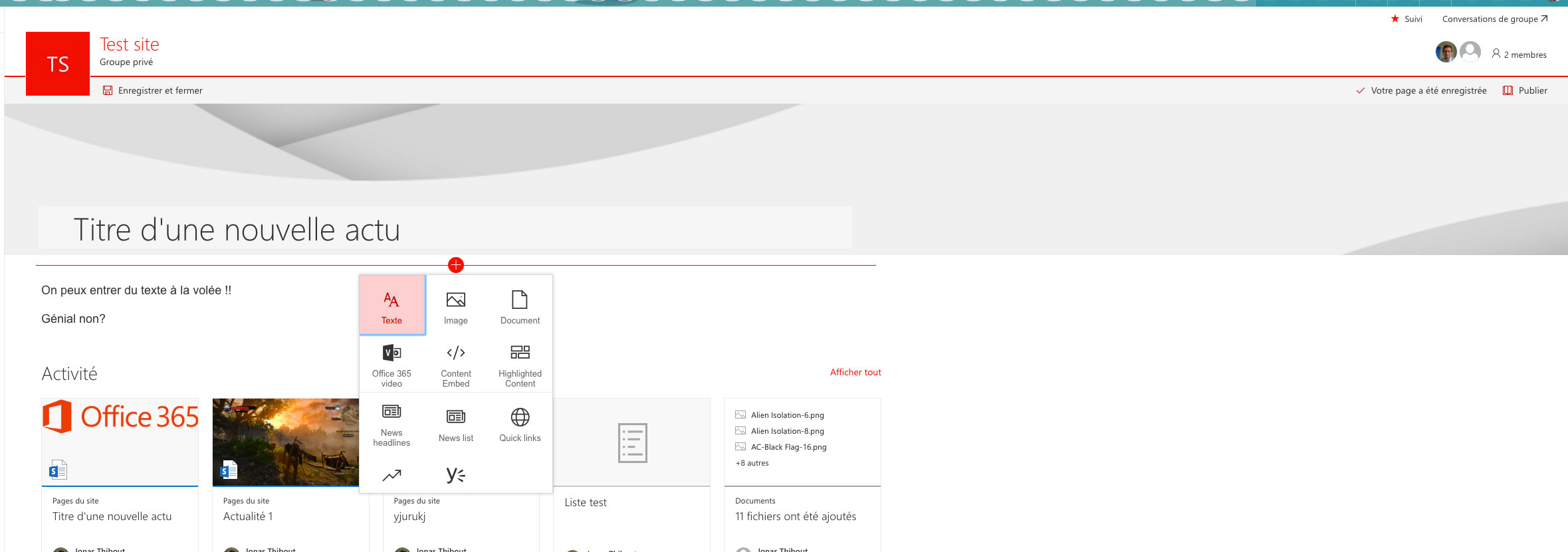1568x552 pixels.
Task: Open the second member's grey avatar
Action: pyautogui.click(x=1470, y=52)
